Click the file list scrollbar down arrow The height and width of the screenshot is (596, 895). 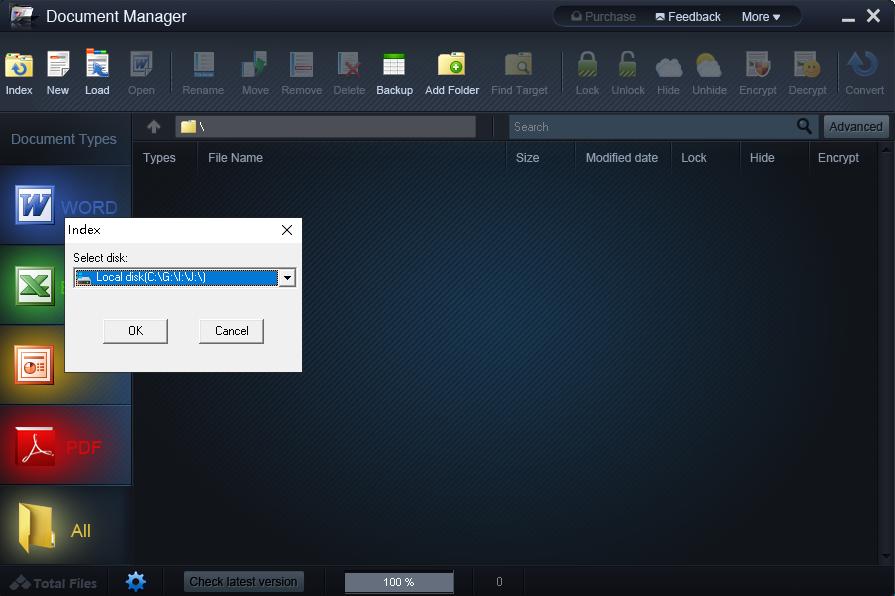pos(886,555)
